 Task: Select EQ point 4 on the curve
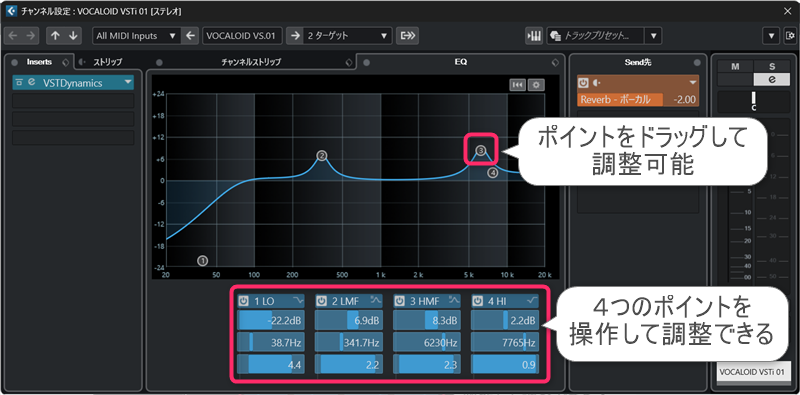(492, 173)
